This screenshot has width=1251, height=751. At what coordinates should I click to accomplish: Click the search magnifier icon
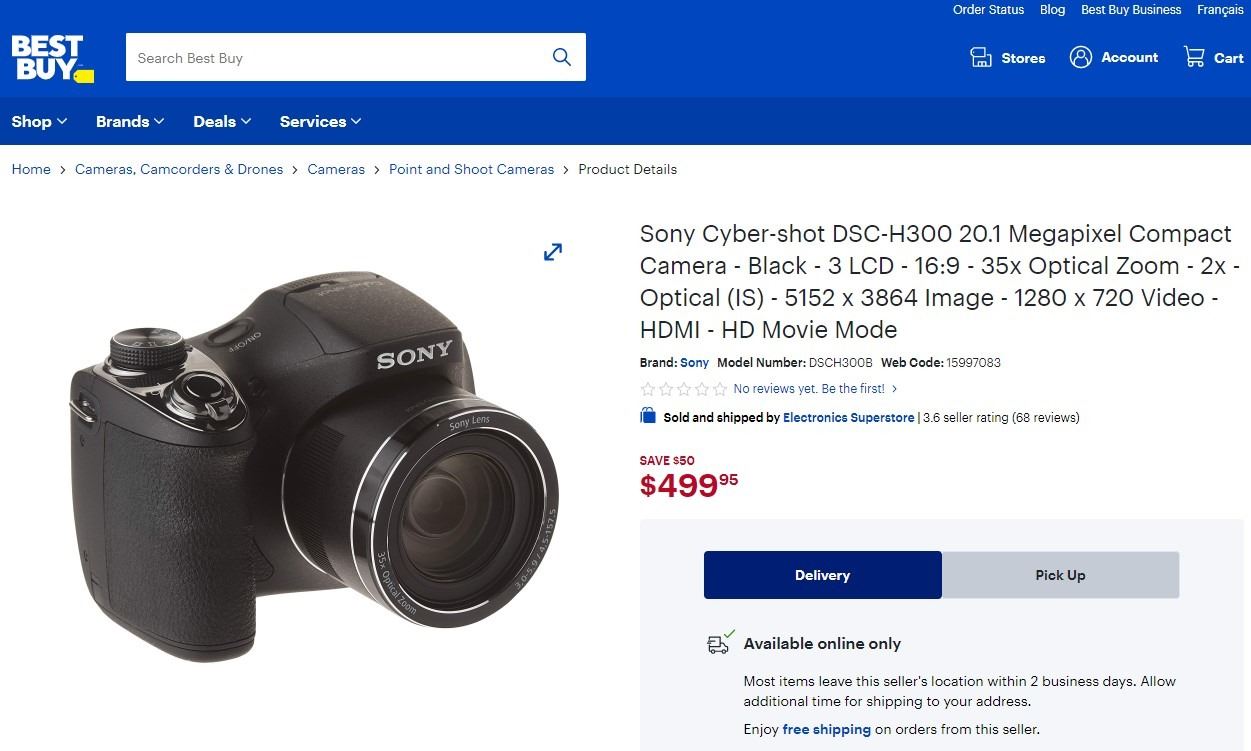tap(562, 57)
